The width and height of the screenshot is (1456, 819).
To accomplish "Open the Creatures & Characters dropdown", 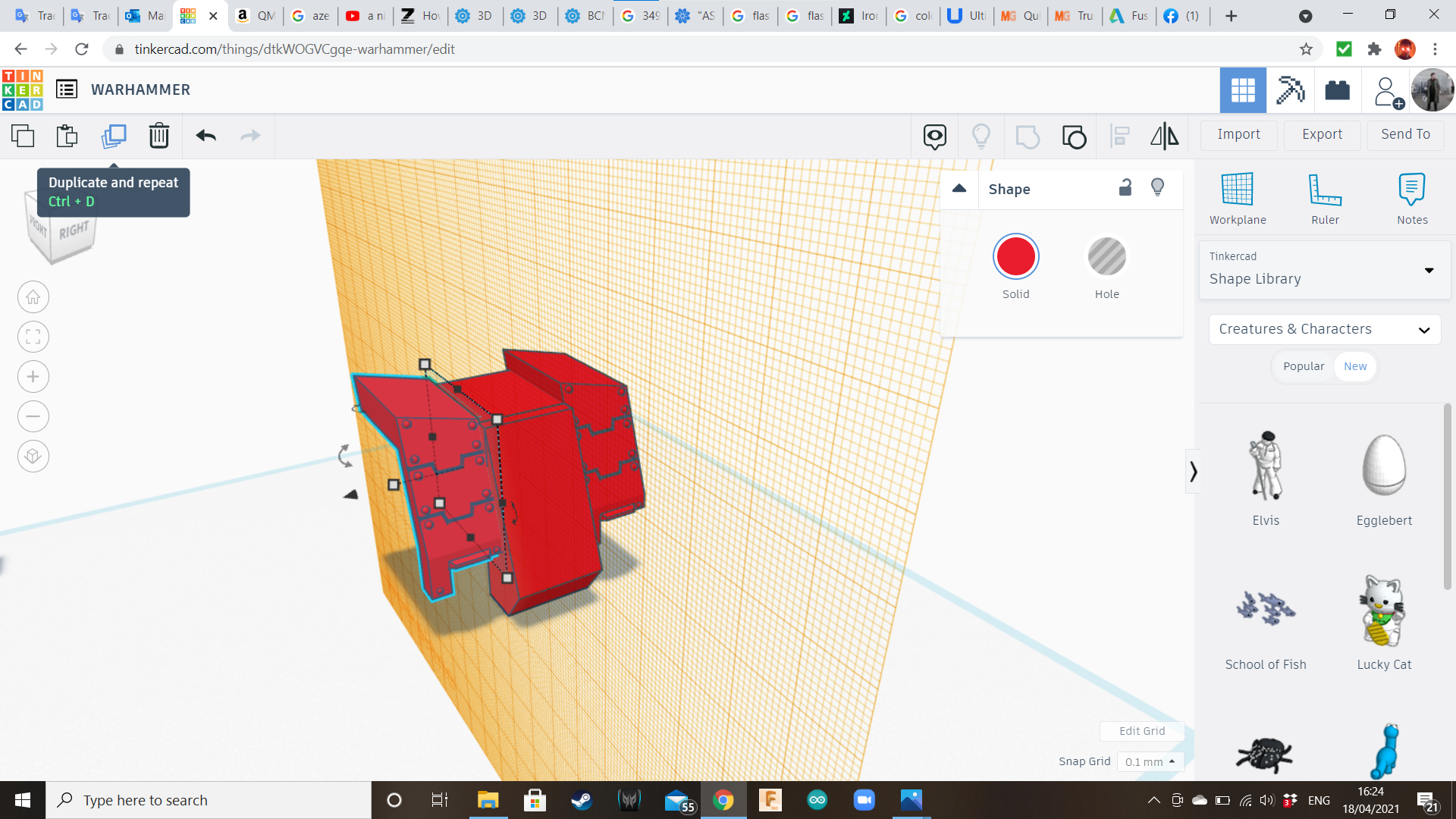I will click(1324, 329).
